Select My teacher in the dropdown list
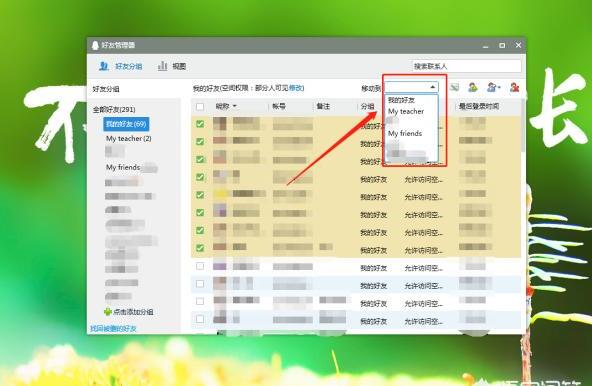 [x=406, y=111]
